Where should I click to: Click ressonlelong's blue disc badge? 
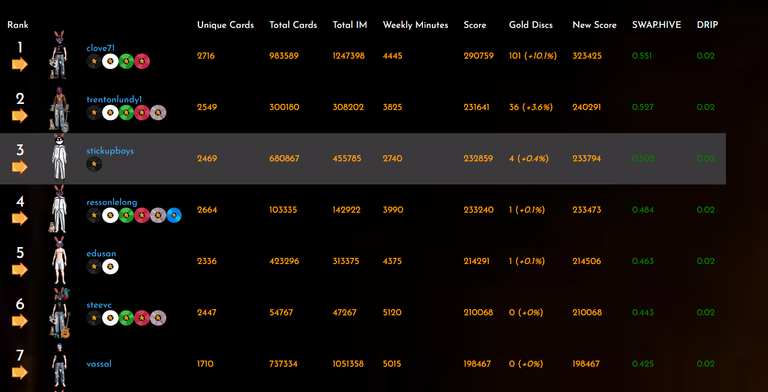pyautogui.click(x=174, y=215)
